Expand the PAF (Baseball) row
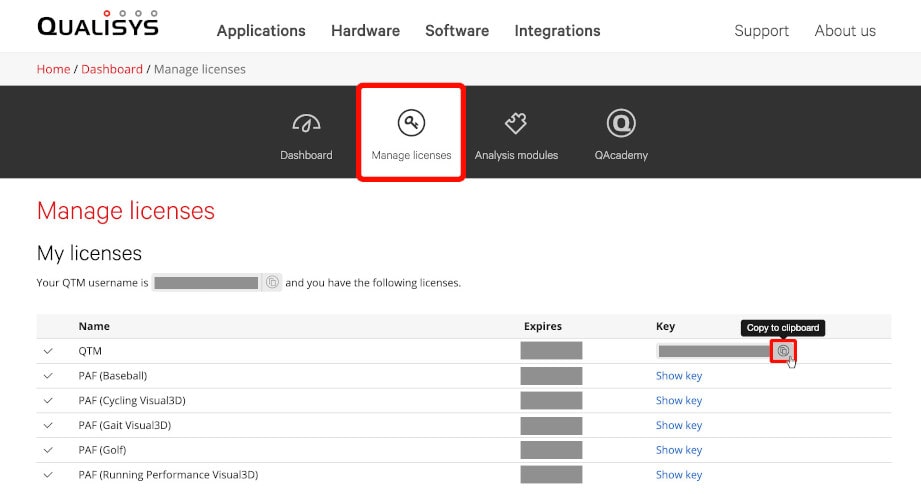 [48, 376]
